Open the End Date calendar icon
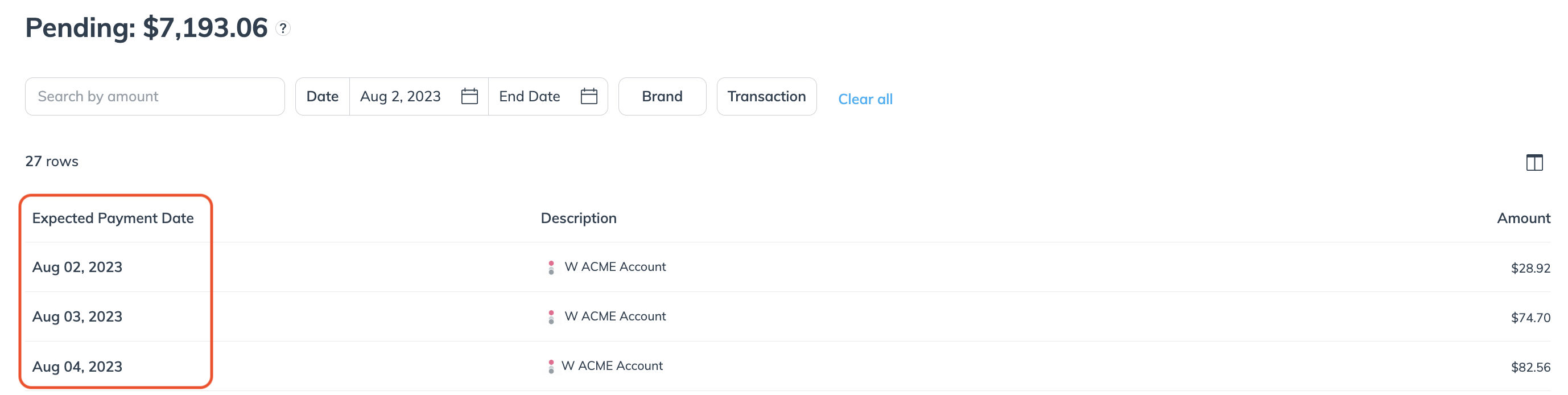 coord(589,96)
